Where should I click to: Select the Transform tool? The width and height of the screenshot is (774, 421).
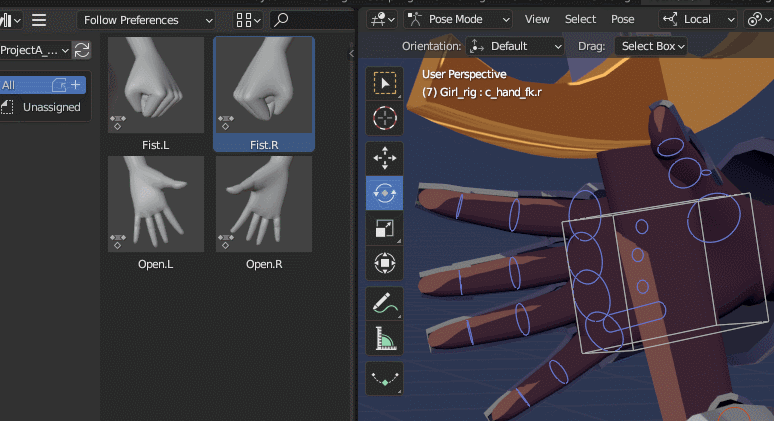point(384,263)
